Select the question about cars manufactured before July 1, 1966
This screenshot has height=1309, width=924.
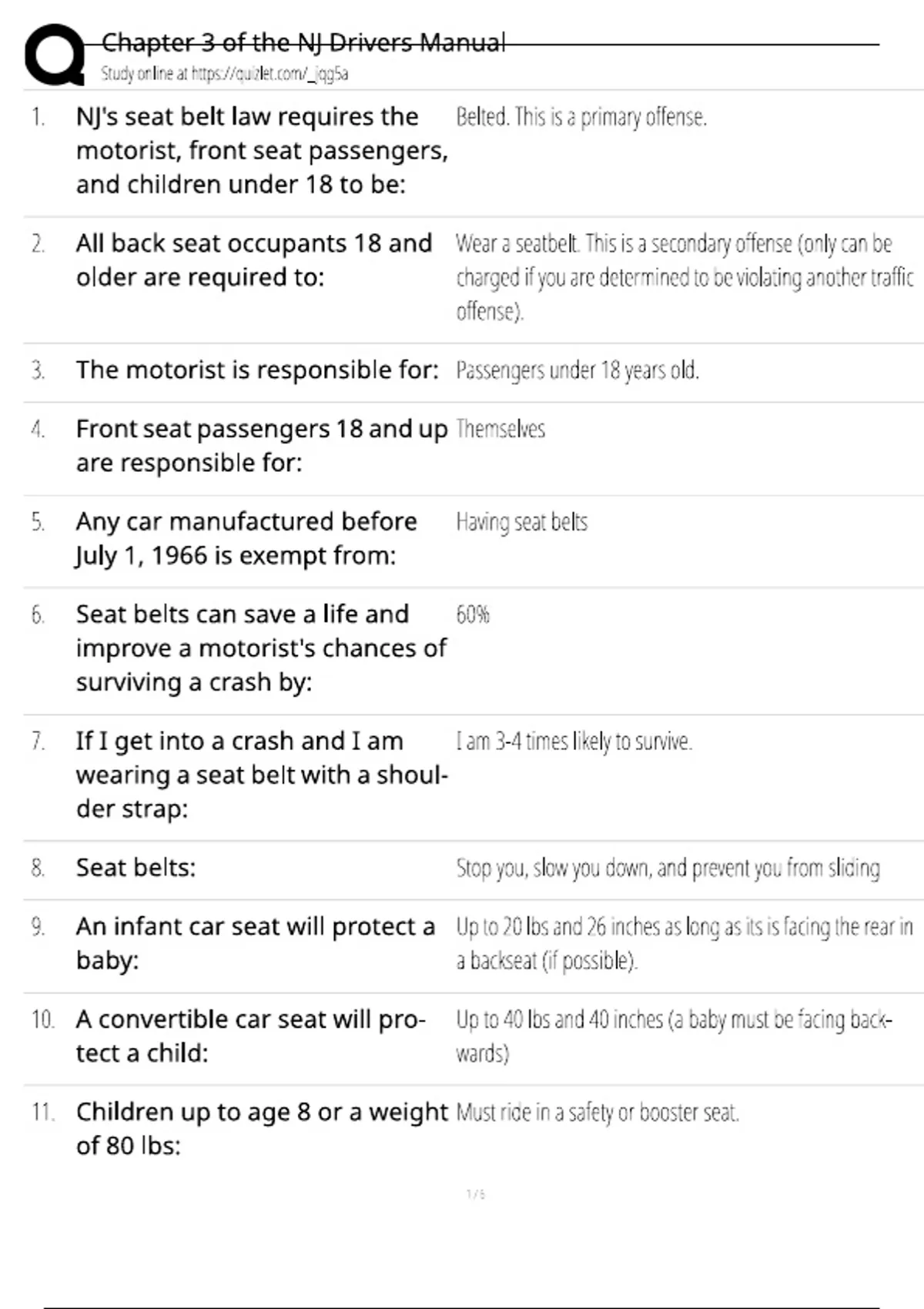pyautogui.click(x=246, y=538)
